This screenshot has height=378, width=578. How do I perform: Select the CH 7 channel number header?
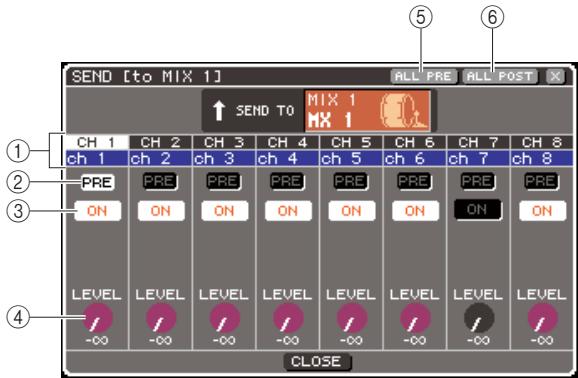(478, 142)
